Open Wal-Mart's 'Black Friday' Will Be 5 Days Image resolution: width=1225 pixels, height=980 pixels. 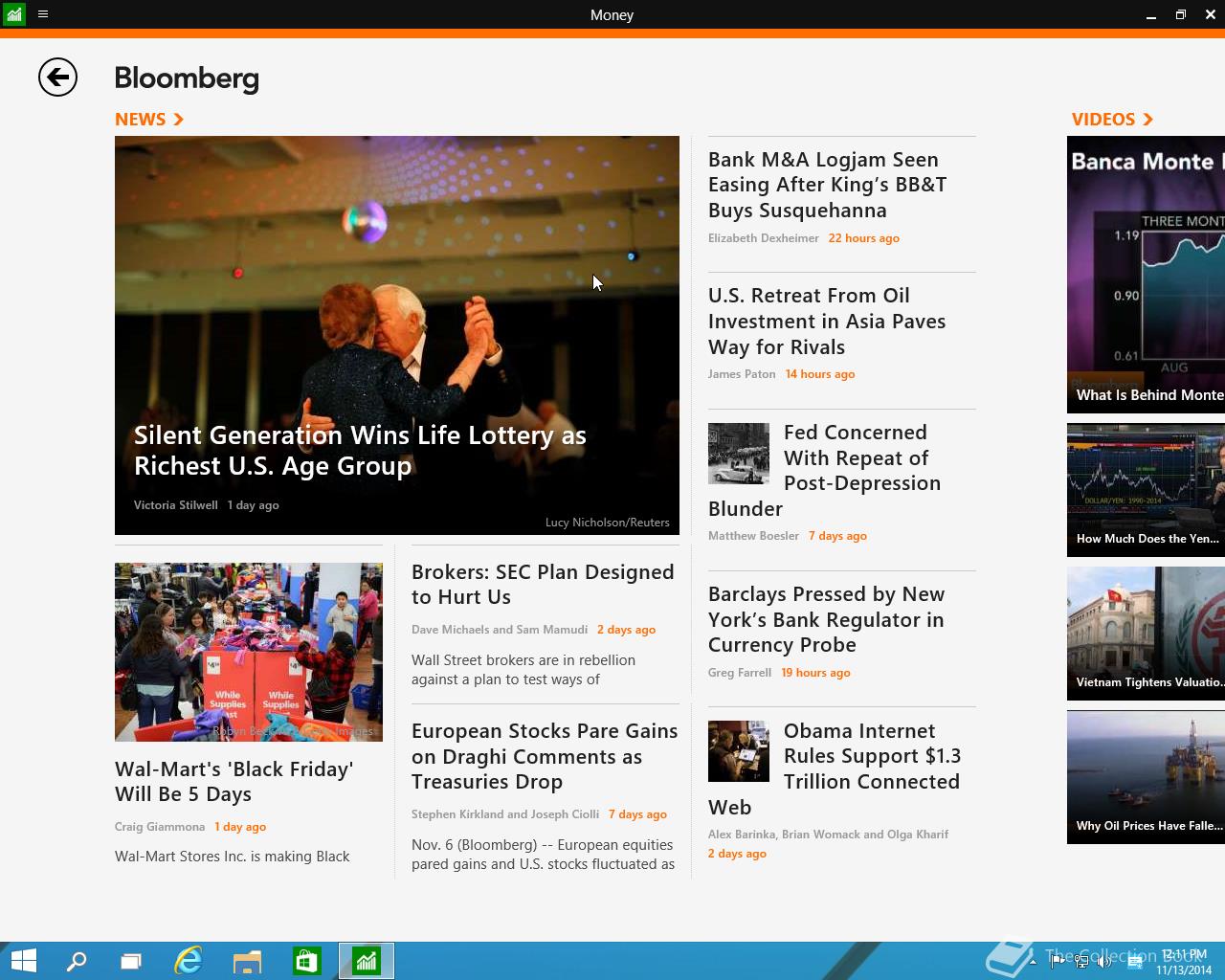234,782
